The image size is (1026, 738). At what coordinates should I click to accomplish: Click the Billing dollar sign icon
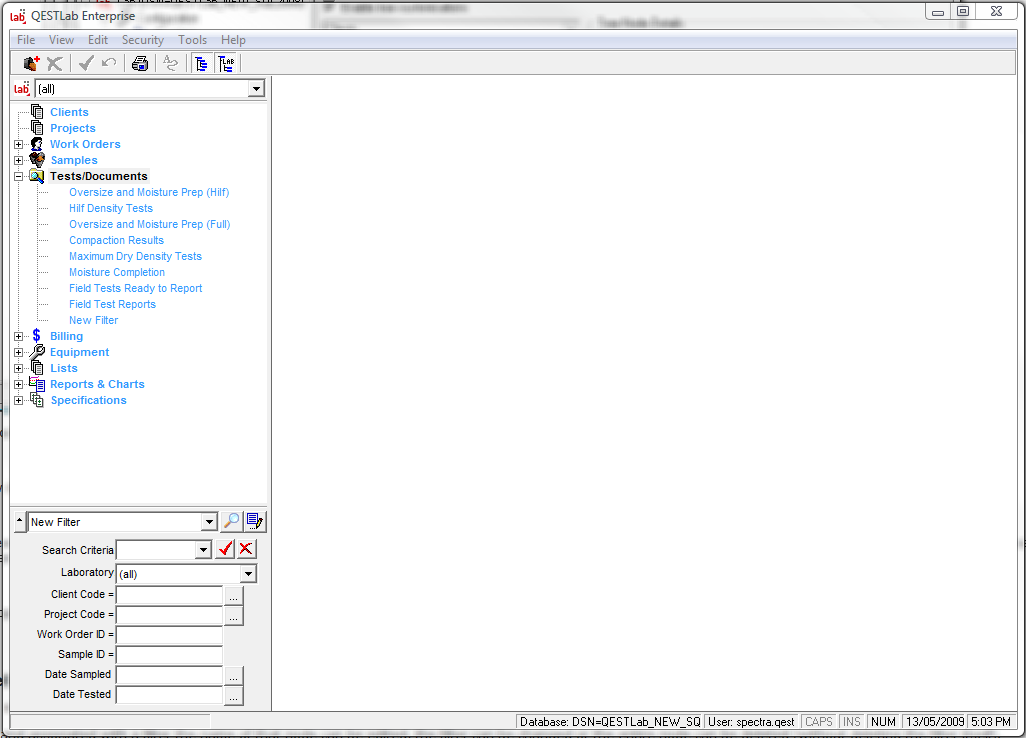[37, 336]
